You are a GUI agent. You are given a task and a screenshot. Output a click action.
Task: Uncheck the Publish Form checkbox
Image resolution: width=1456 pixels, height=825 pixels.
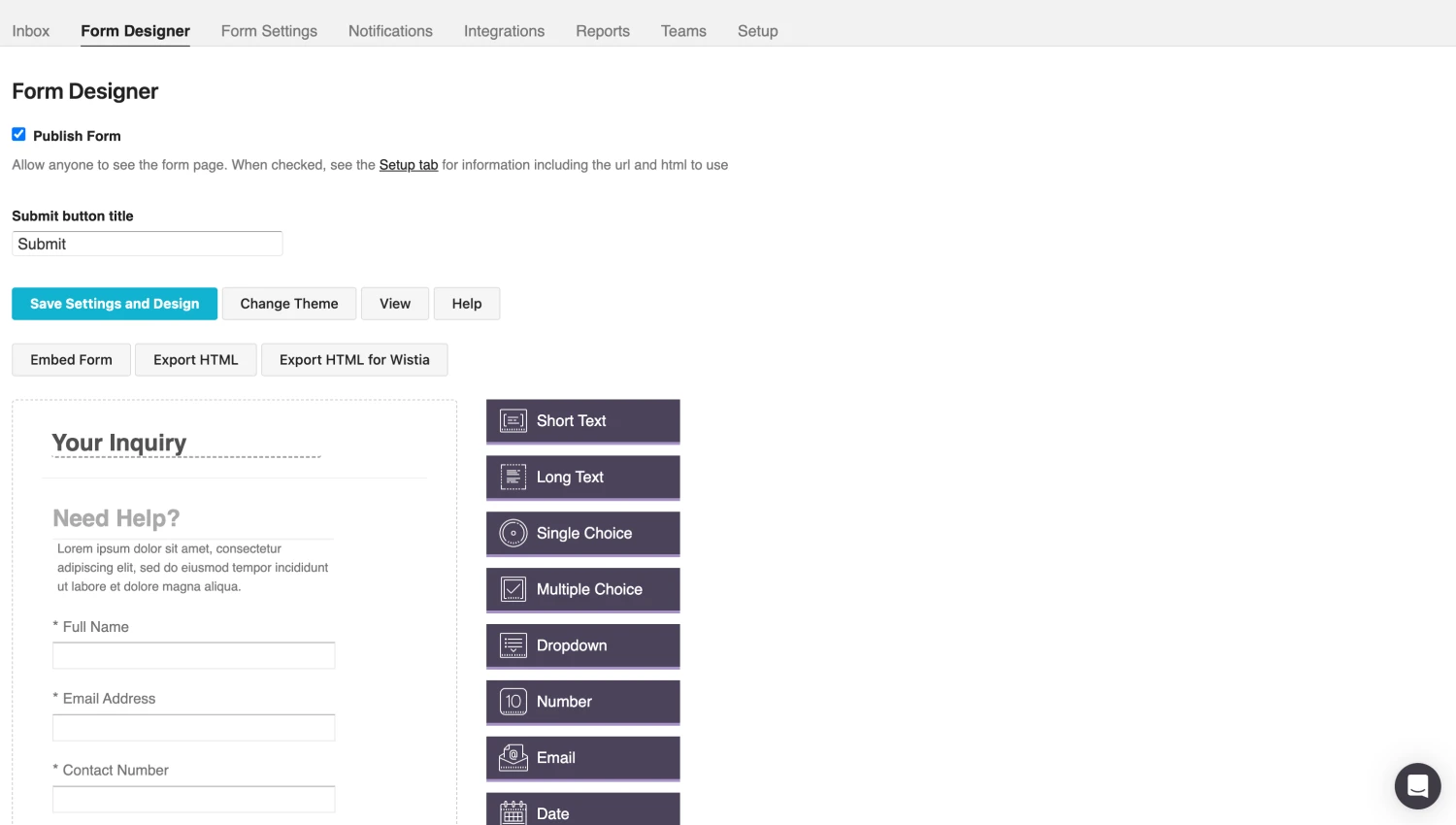18,134
